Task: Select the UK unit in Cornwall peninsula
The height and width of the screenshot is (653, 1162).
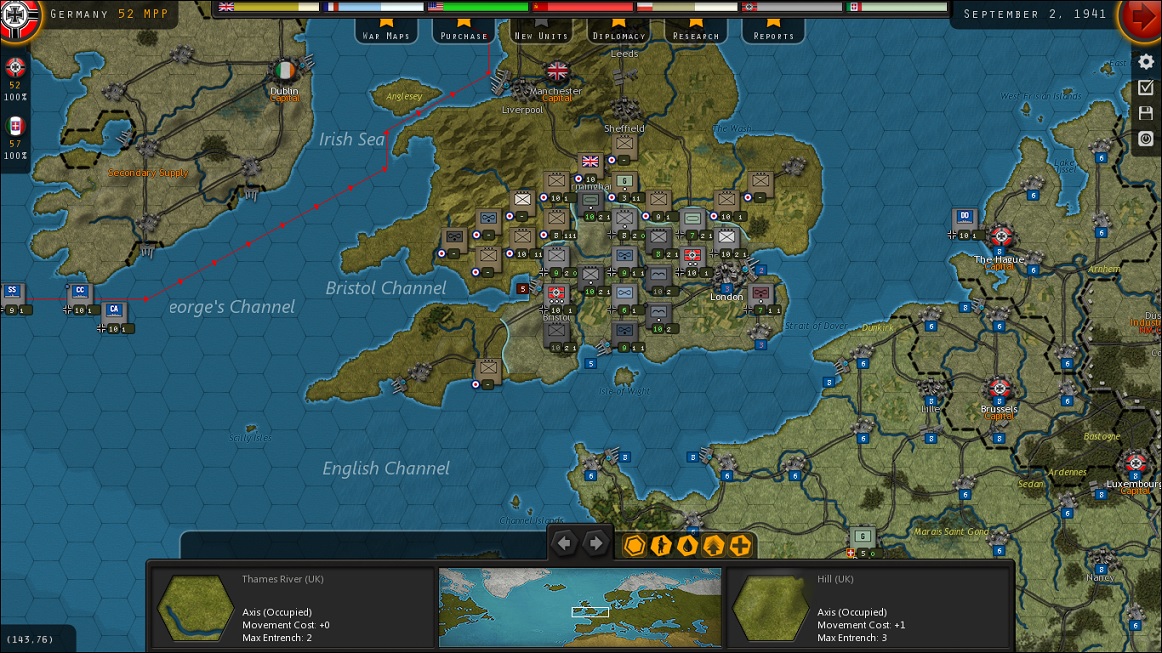Action: (488, 370)
